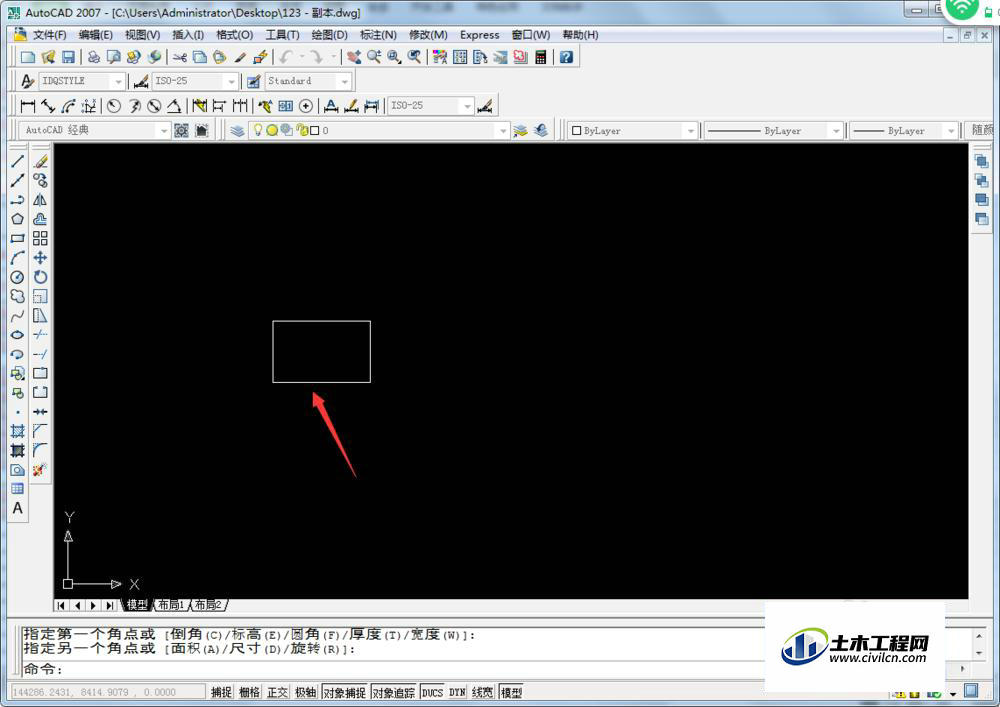Click the layer color swatch beside 0
This screenshot has height=707, width=1000.
click(x=314, y=131)
